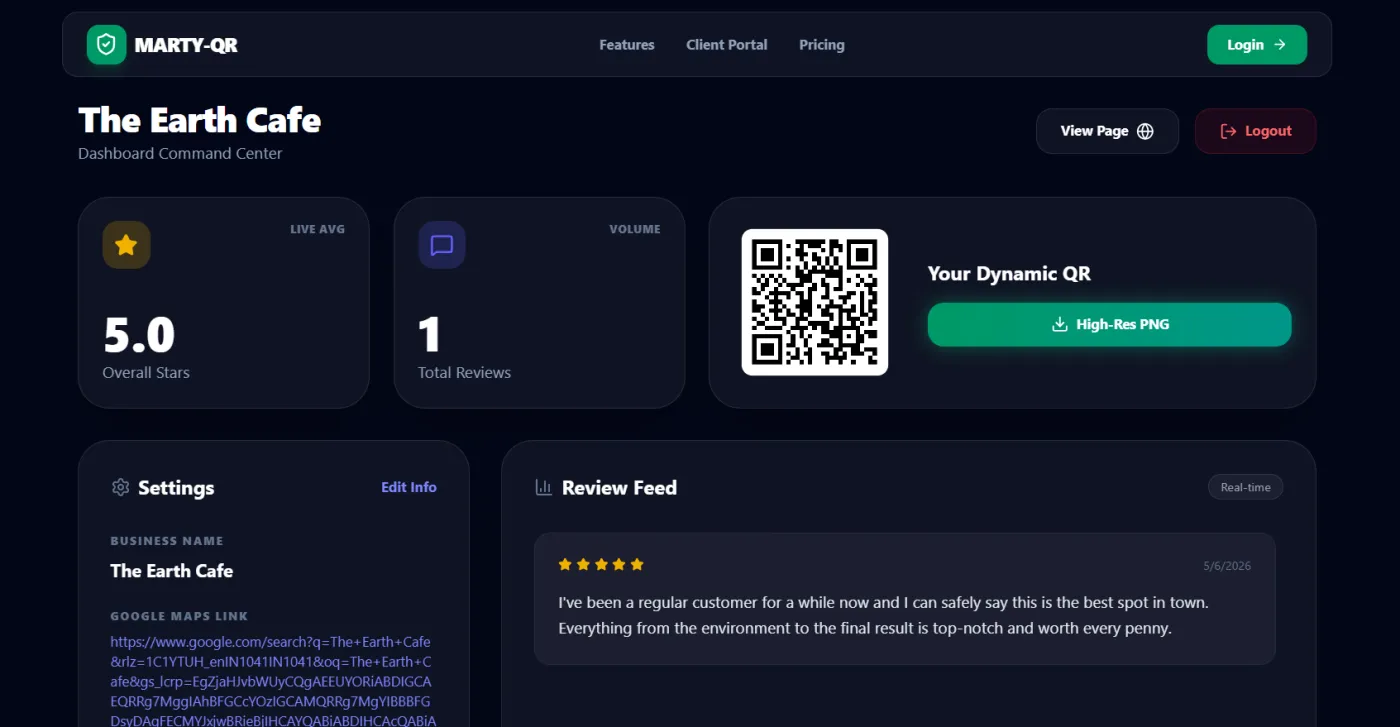This screenshot has width=1400, height=727.
Task: Click the chat bubble icon in Volume card
Action: coord(442,245)
